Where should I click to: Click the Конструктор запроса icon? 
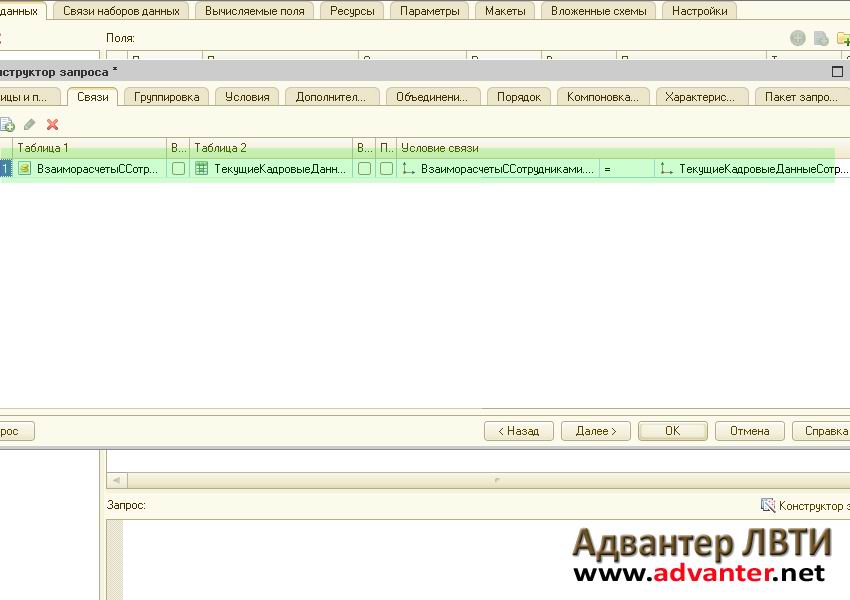click(x=768, y=505)
